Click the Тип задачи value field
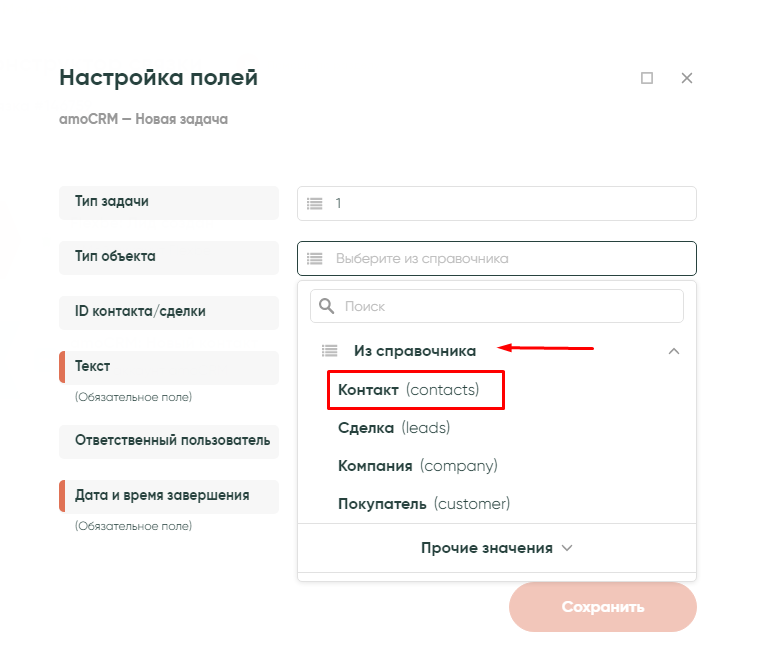Screen dimensions: 760x663 pyautogui.click(x=510, y=204)
